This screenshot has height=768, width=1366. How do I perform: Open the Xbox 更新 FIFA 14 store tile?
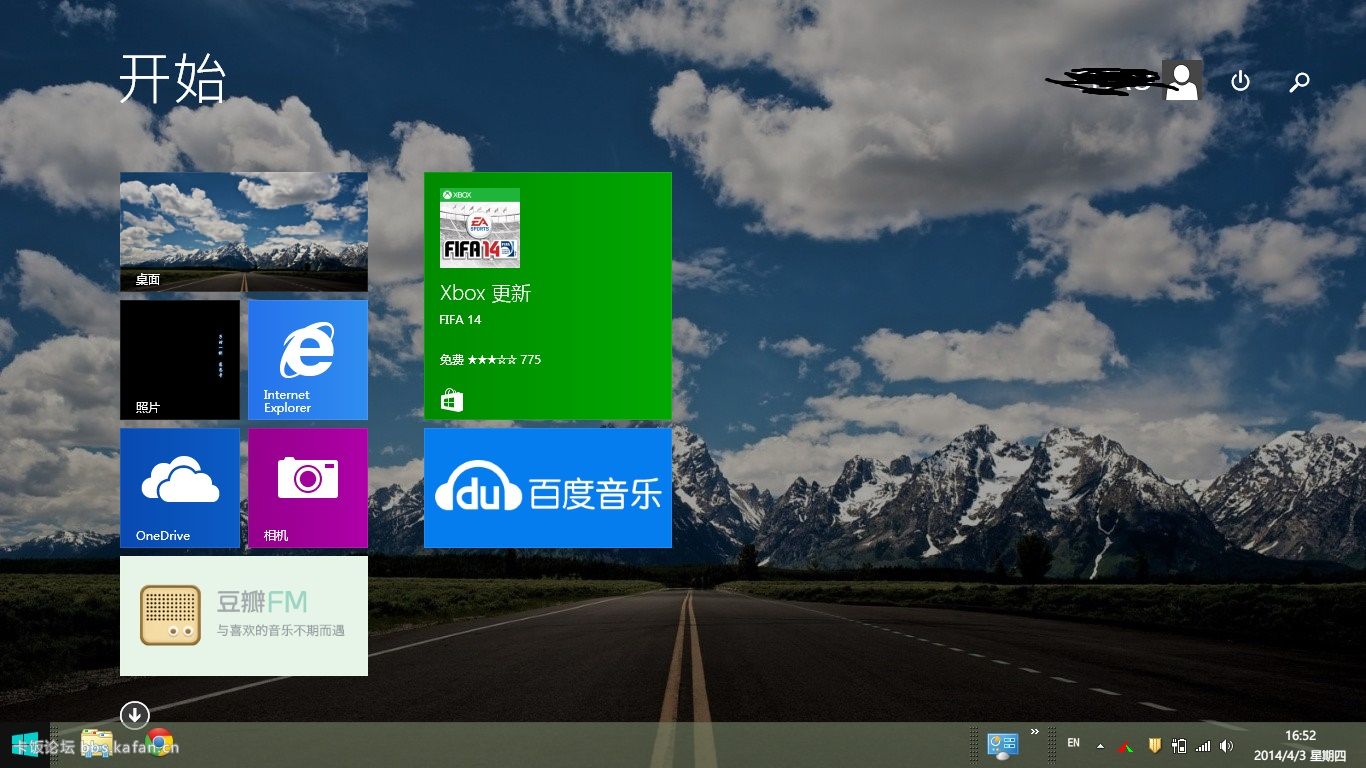click(548, 296)
